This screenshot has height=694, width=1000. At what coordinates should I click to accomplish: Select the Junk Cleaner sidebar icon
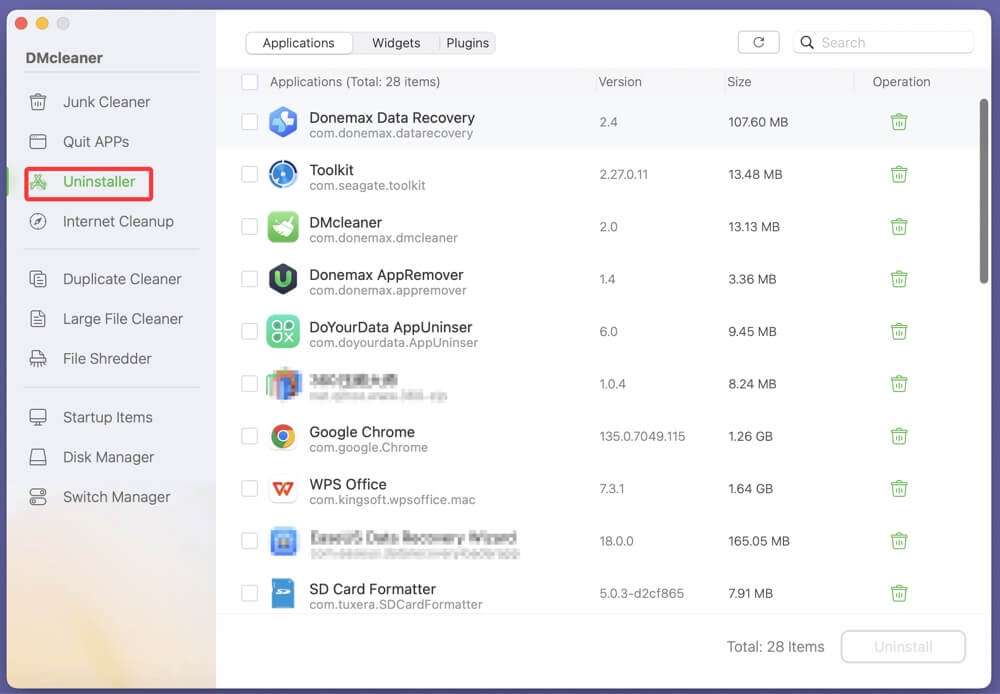coord(40,102)
